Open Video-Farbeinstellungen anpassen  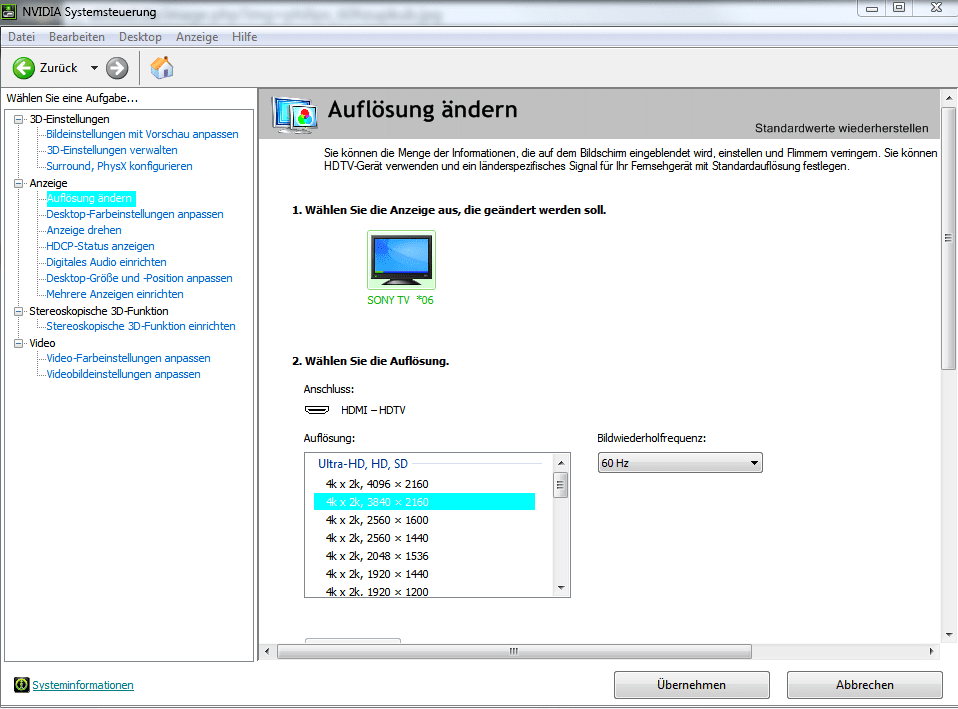(128, 358)
